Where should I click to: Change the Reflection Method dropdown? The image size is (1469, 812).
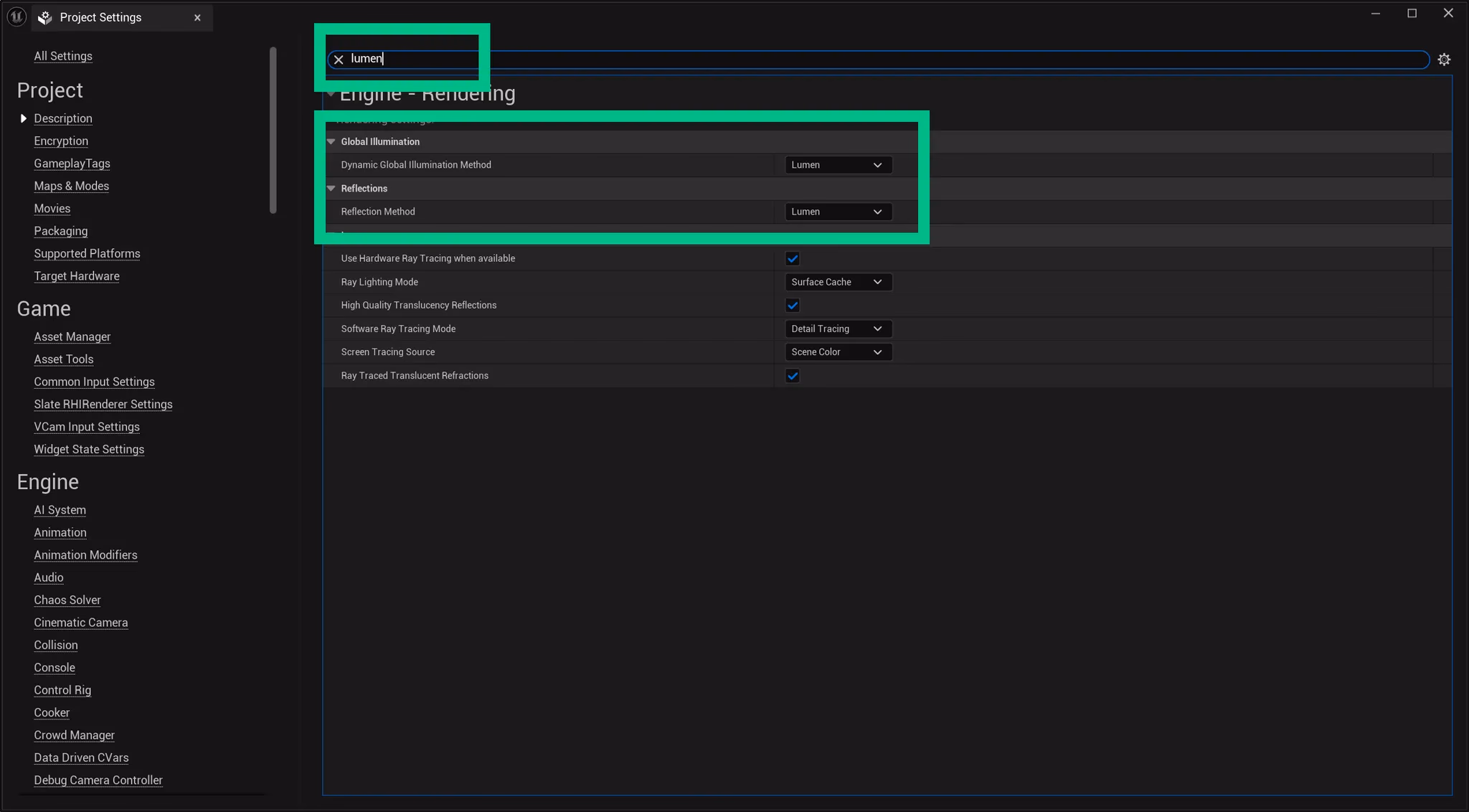[836, 212]
